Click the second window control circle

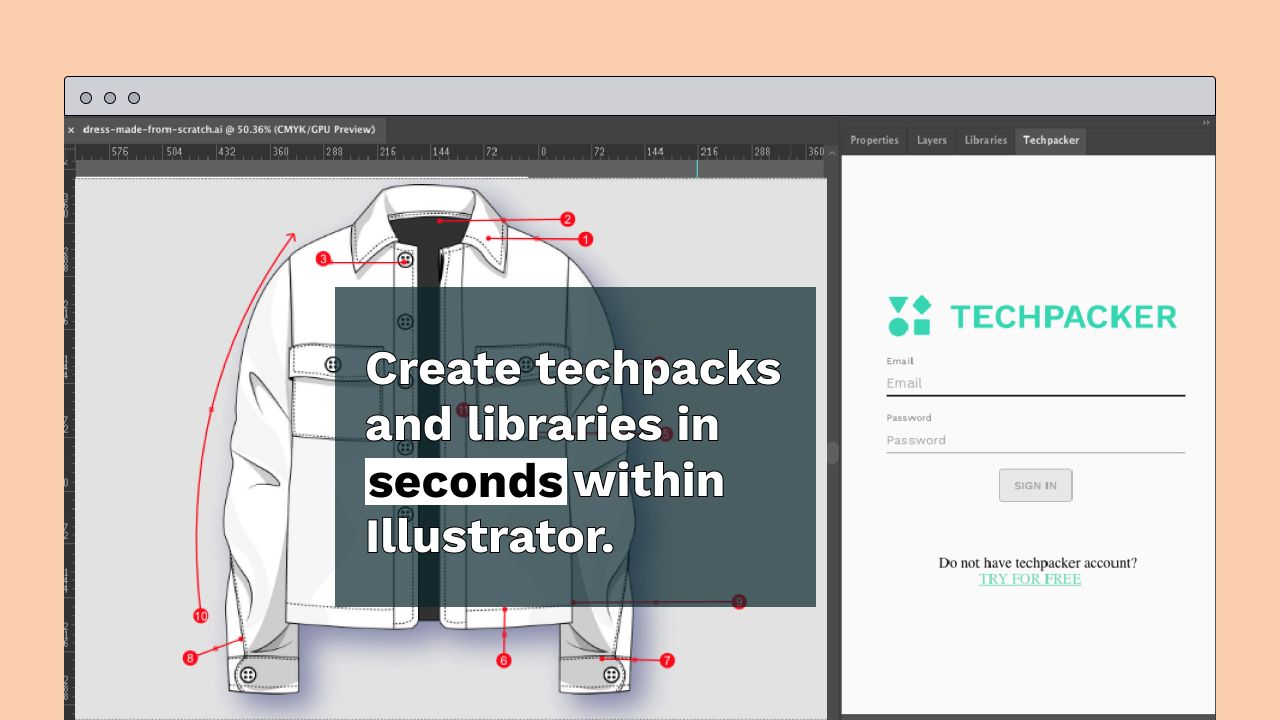point(110,98)
